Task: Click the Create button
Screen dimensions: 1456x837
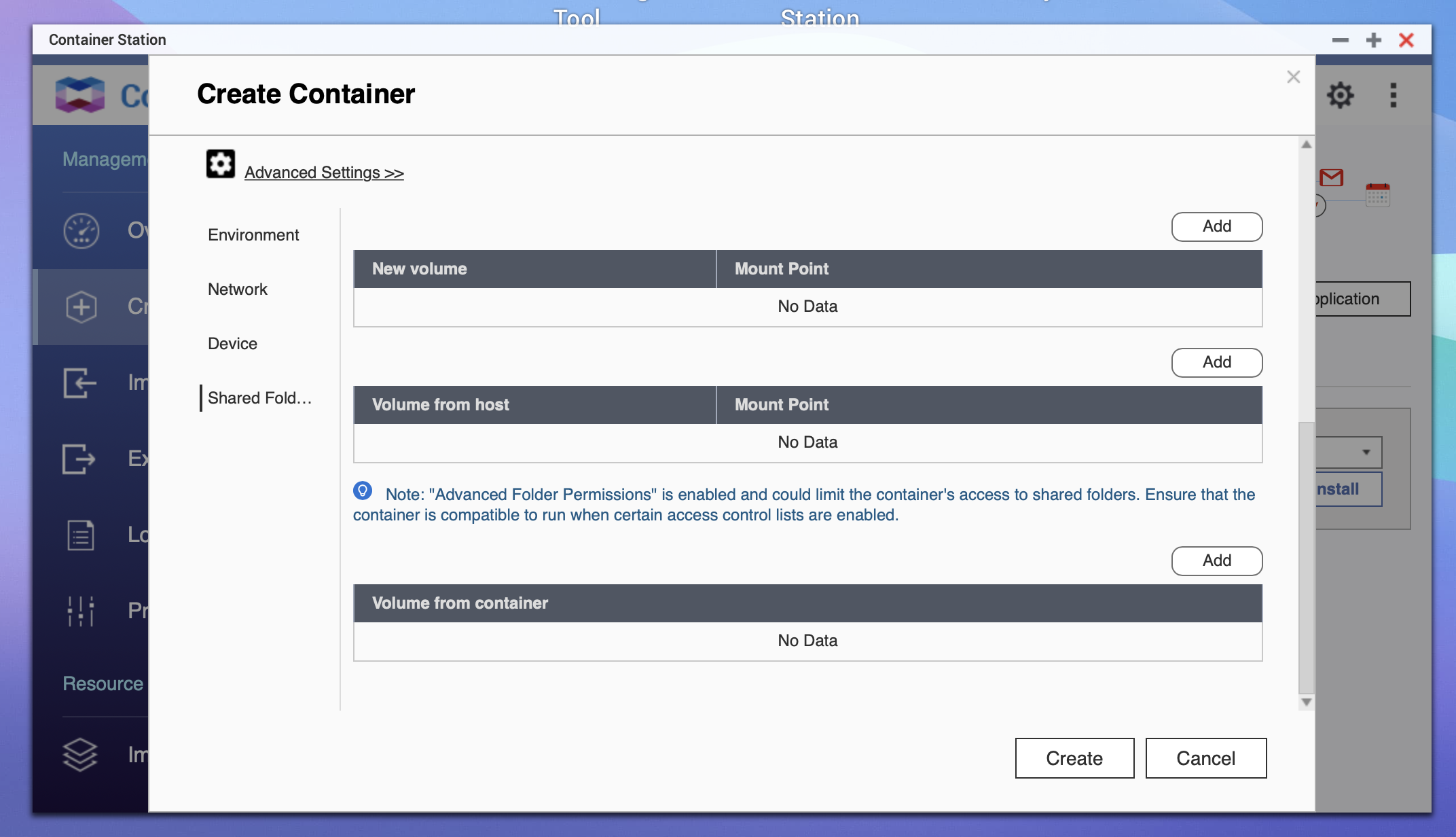Action: (1074, 758)
